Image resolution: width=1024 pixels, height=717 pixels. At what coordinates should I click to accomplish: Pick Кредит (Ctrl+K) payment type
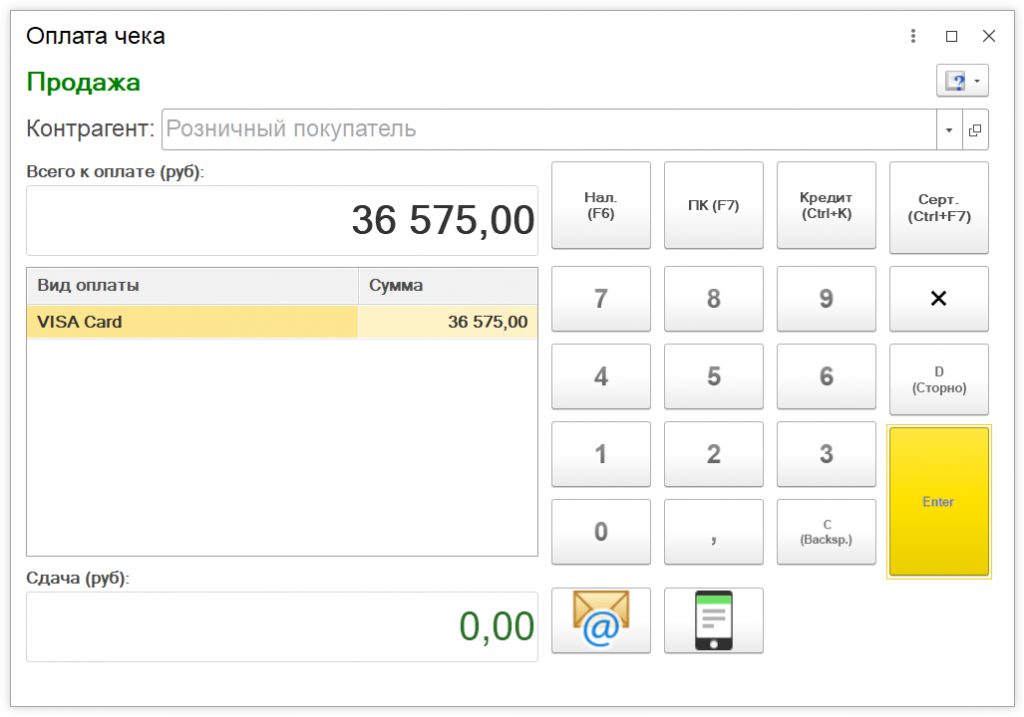[x=826, y=205]
